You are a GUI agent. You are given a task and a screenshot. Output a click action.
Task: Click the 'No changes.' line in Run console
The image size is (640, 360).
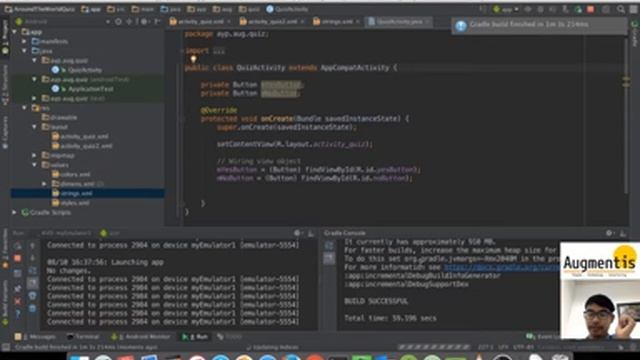coord(69,271)
